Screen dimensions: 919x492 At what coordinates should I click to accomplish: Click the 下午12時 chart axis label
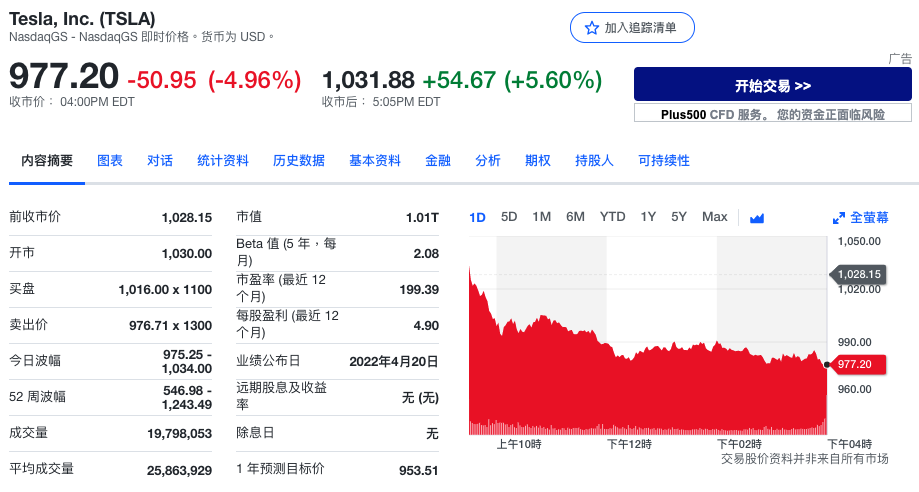click(x=629, y=444)
